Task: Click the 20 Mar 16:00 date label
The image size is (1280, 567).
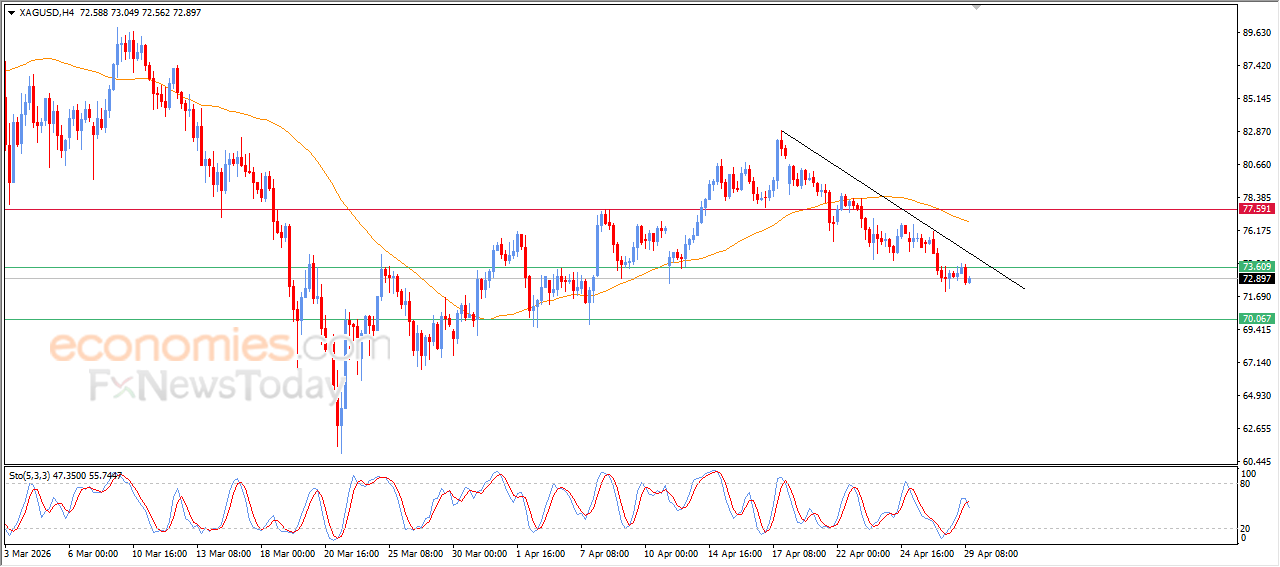Action: (x=350, y=553)
